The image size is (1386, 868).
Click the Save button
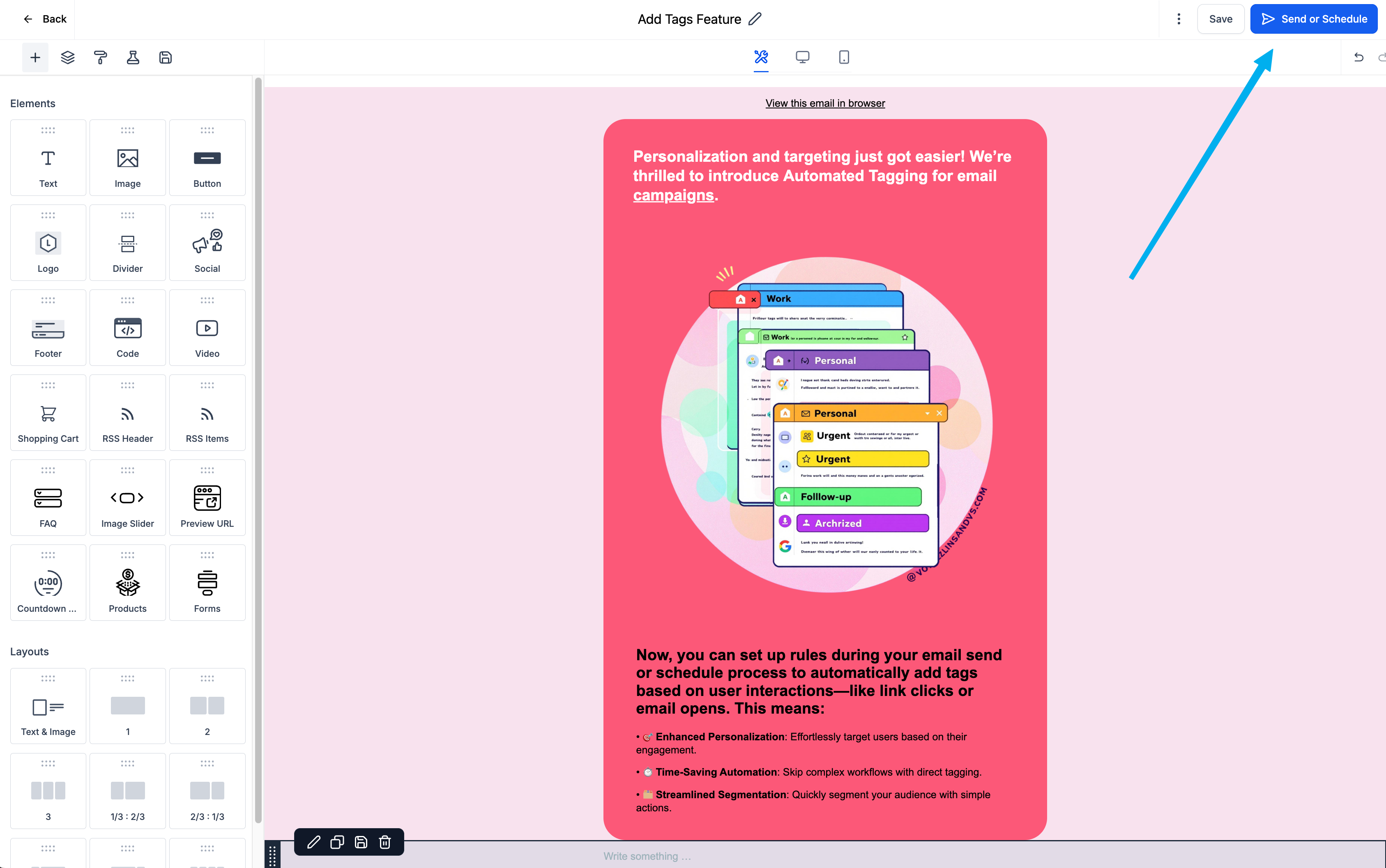(x=1220, y=19)
